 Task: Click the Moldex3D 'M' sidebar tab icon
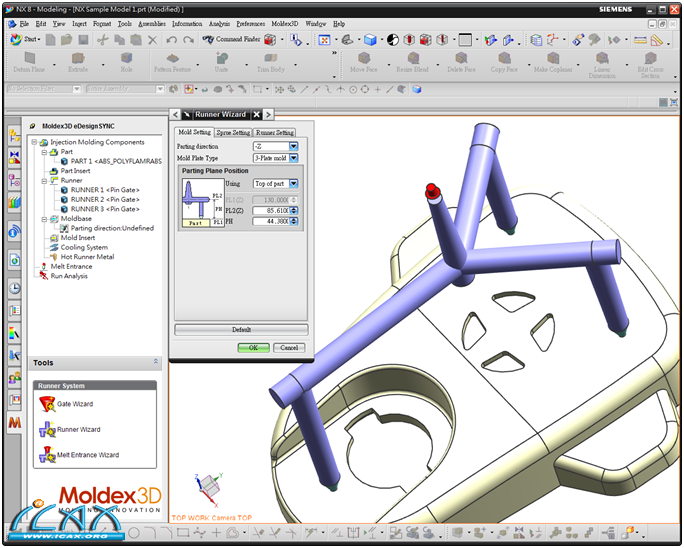coord(15,423)
